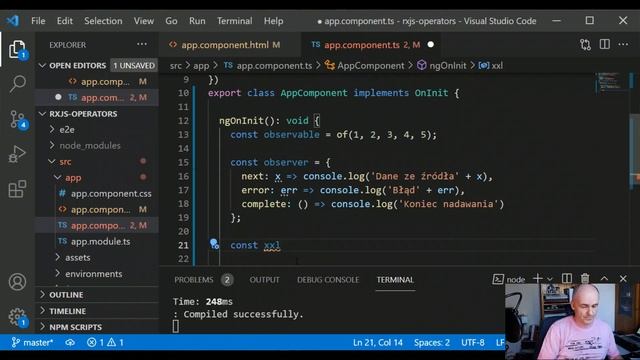Open the Explorer view in activity bar
Image resolution: width=640 pixels, height=360 pixels.
17,49
